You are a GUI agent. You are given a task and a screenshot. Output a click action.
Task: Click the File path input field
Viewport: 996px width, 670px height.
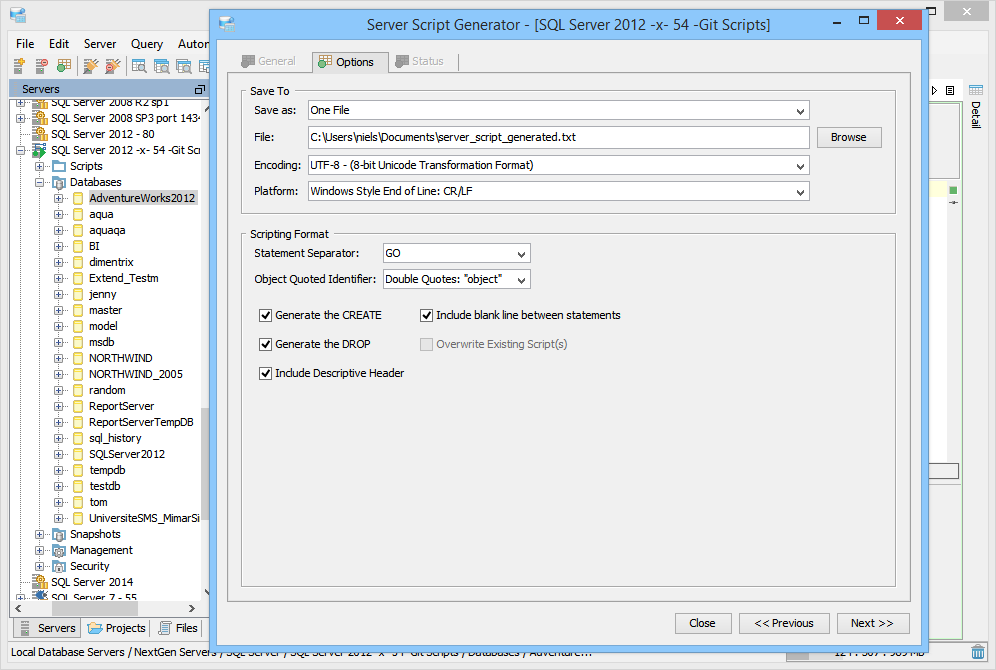[x=558, y=137]
